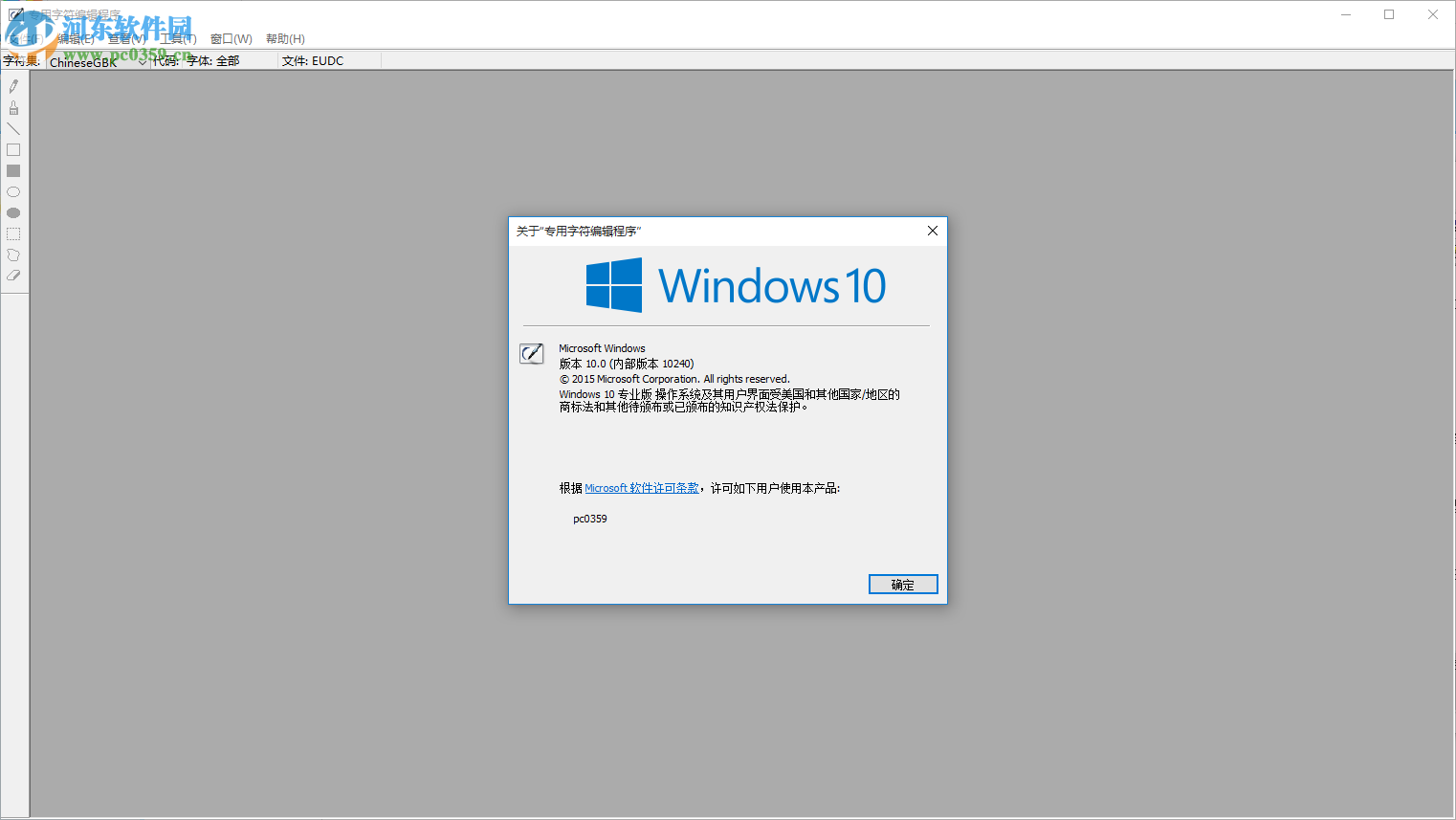Select the Filled Ellipse tool
This screenshot has width=1456, height=820.
pos(13,213)
